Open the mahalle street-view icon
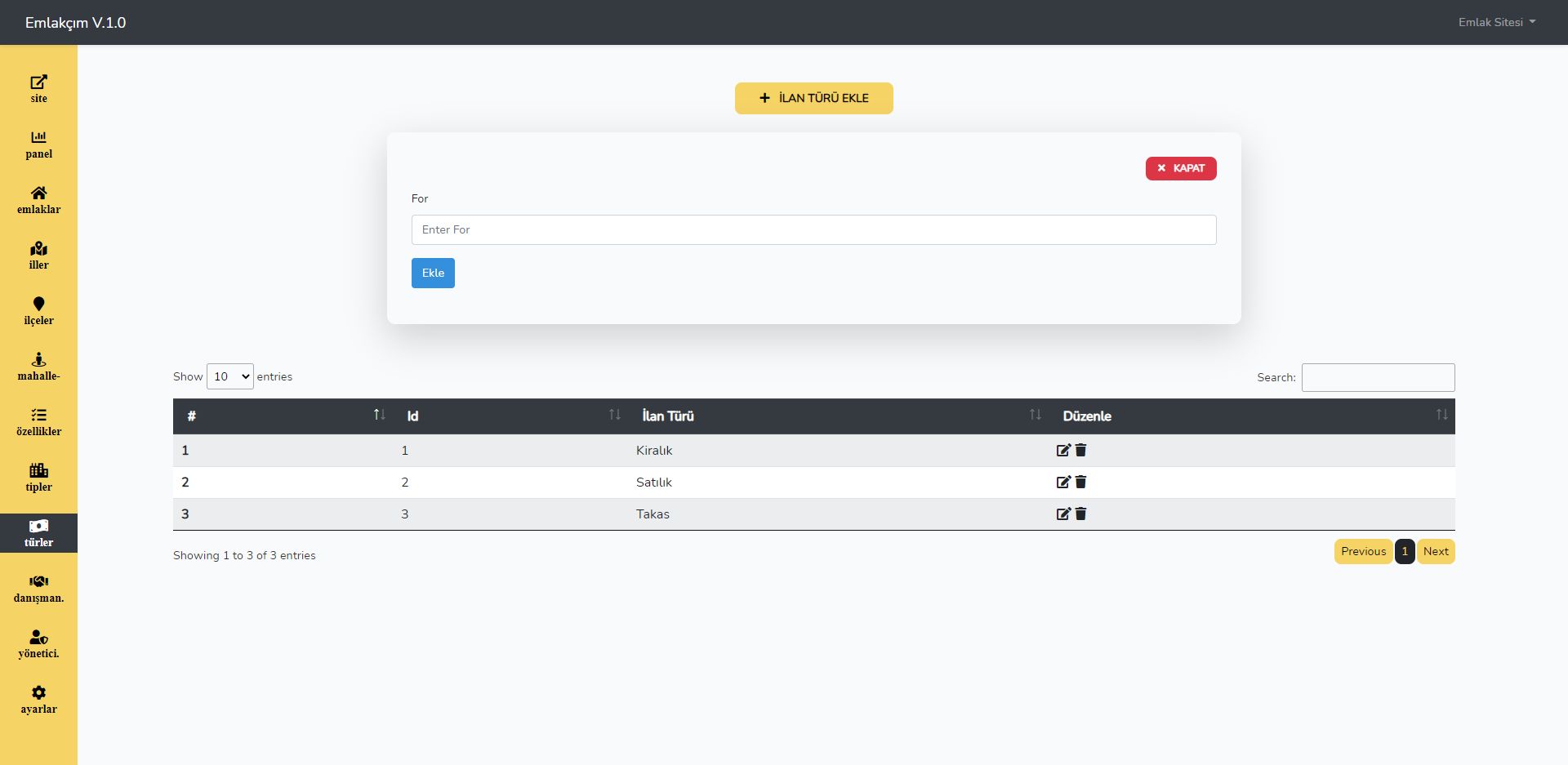 pyautogui.click(x=38, y=359)
